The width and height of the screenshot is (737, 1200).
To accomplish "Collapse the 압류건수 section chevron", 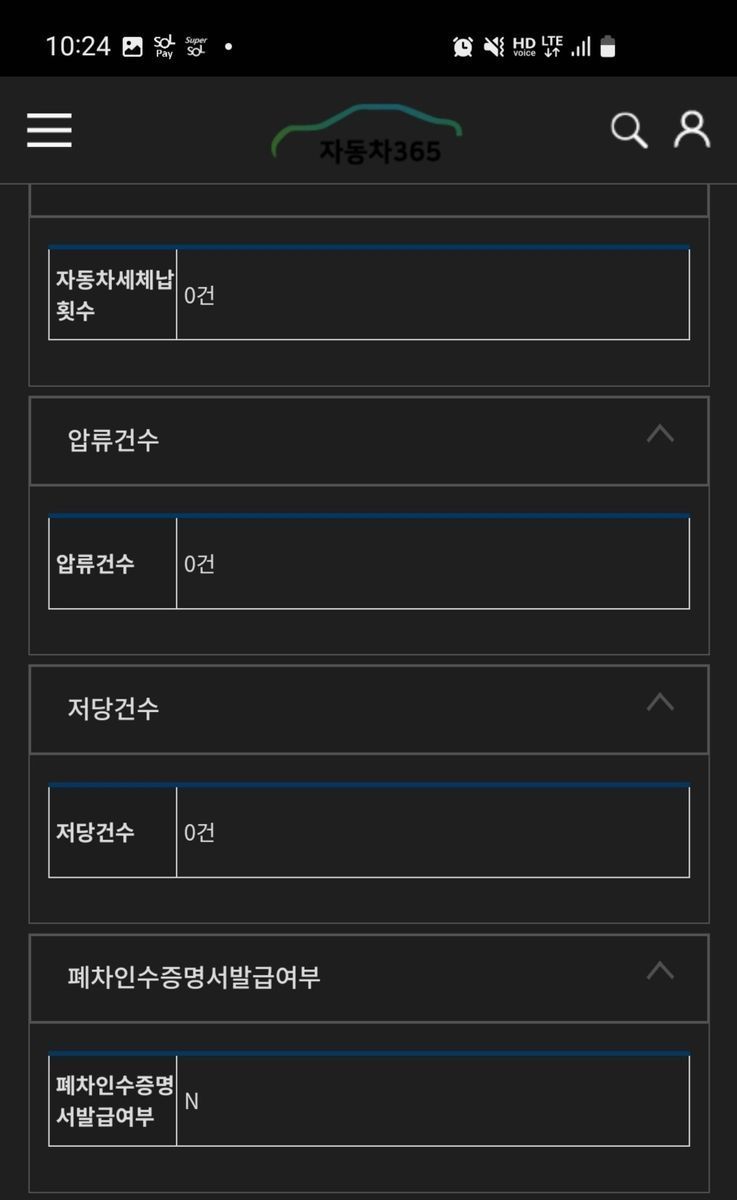I will click(x=660, y=434).
